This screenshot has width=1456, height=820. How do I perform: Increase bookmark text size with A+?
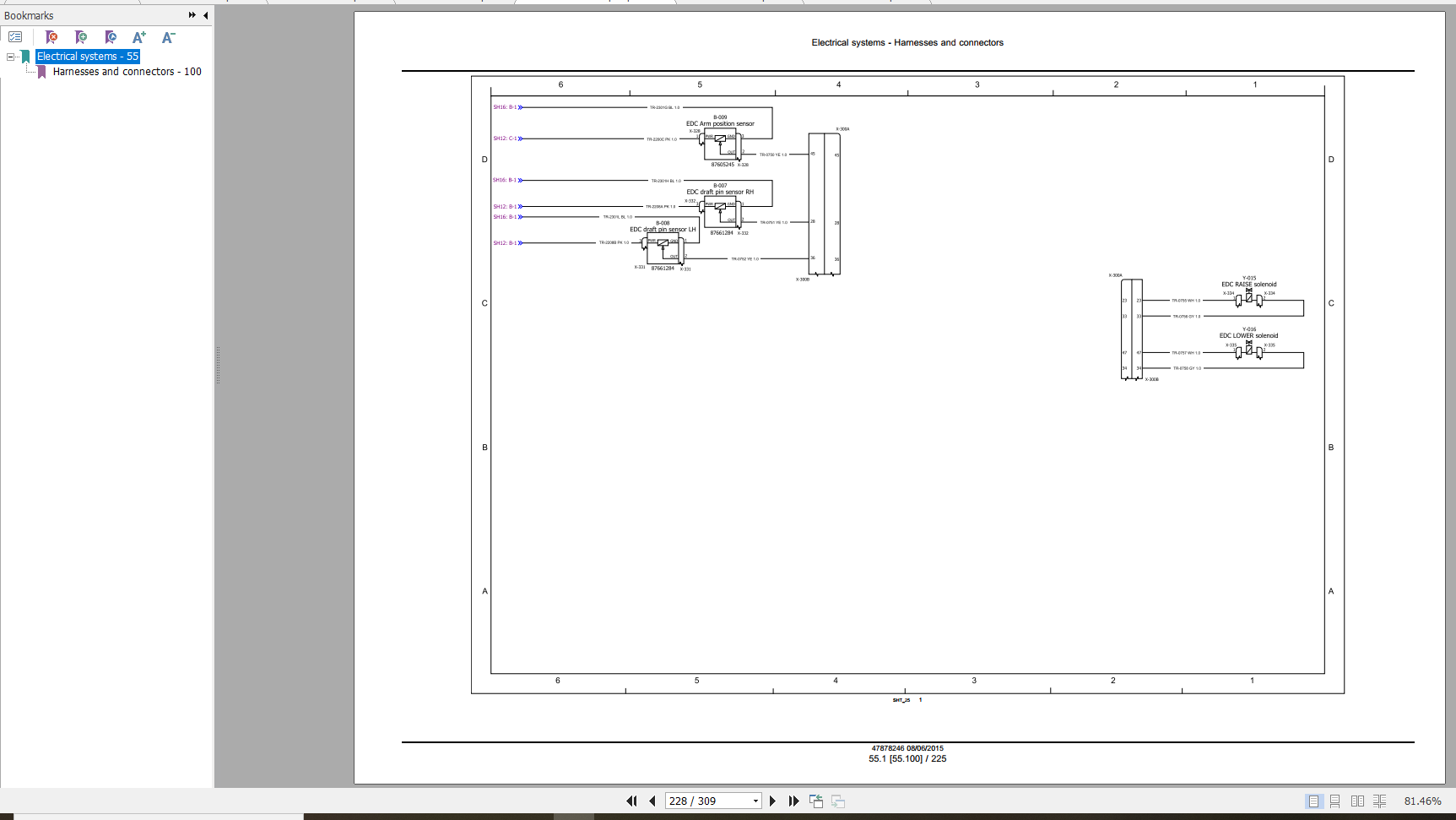pyautogui.click(x=139, y=37)
